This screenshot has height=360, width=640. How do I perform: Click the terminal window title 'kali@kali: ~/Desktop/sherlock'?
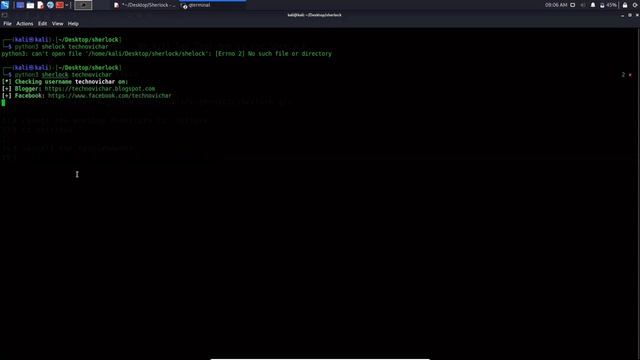(x=314, y=15)
